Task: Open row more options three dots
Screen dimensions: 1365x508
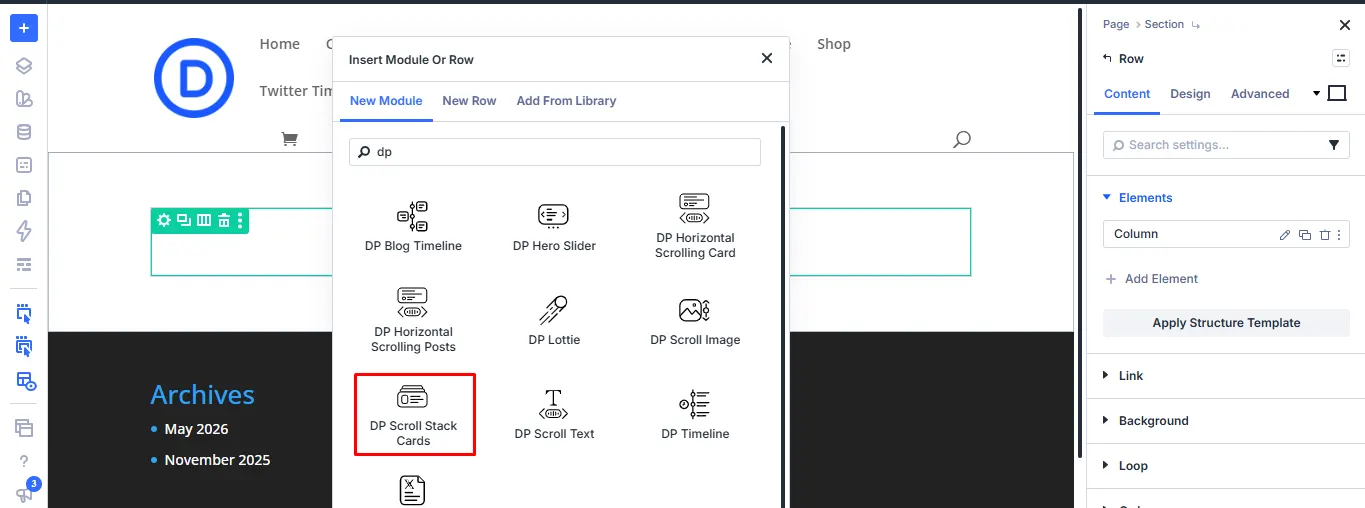Action: click(x=240, y=220)
